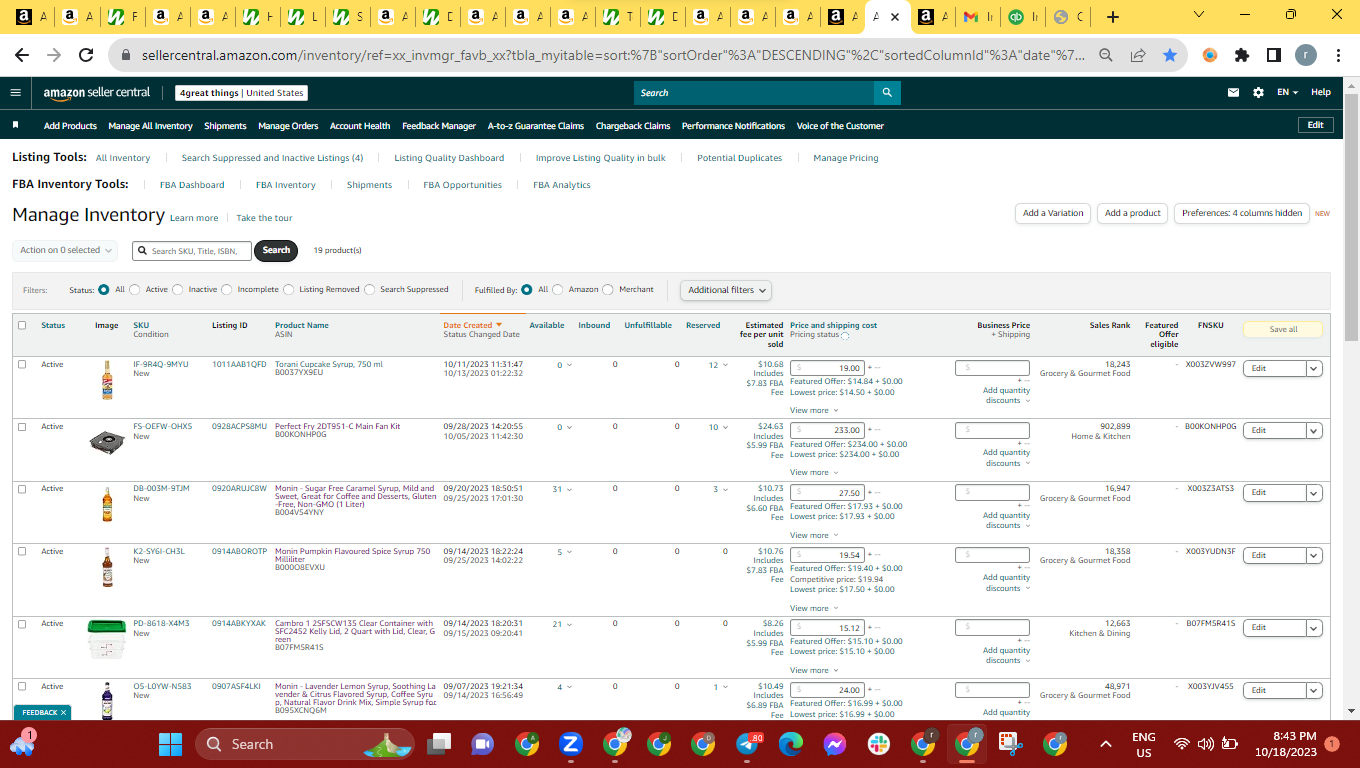This screenshot has width=1360, height=768.
Task: Tick the select-all checkbox in the table header
Action: coord(22,325)
